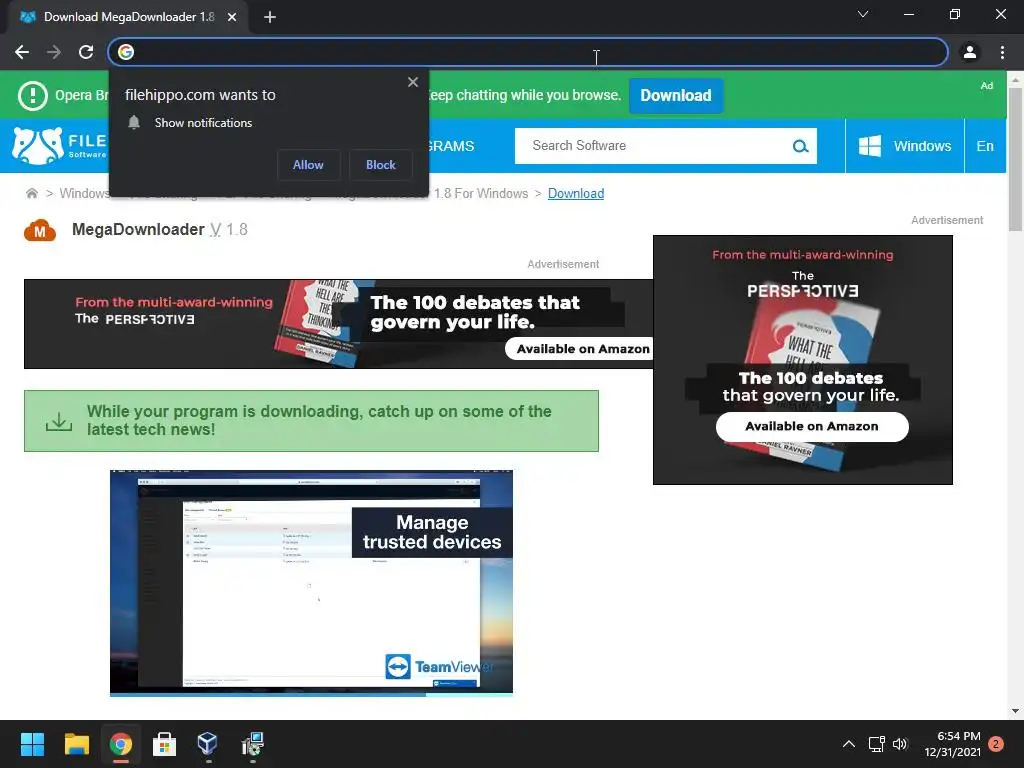The height and width of the screenshot is (768, 1024).
Task: Open FileHippo logo homepage
Action: tap(60, 146)
